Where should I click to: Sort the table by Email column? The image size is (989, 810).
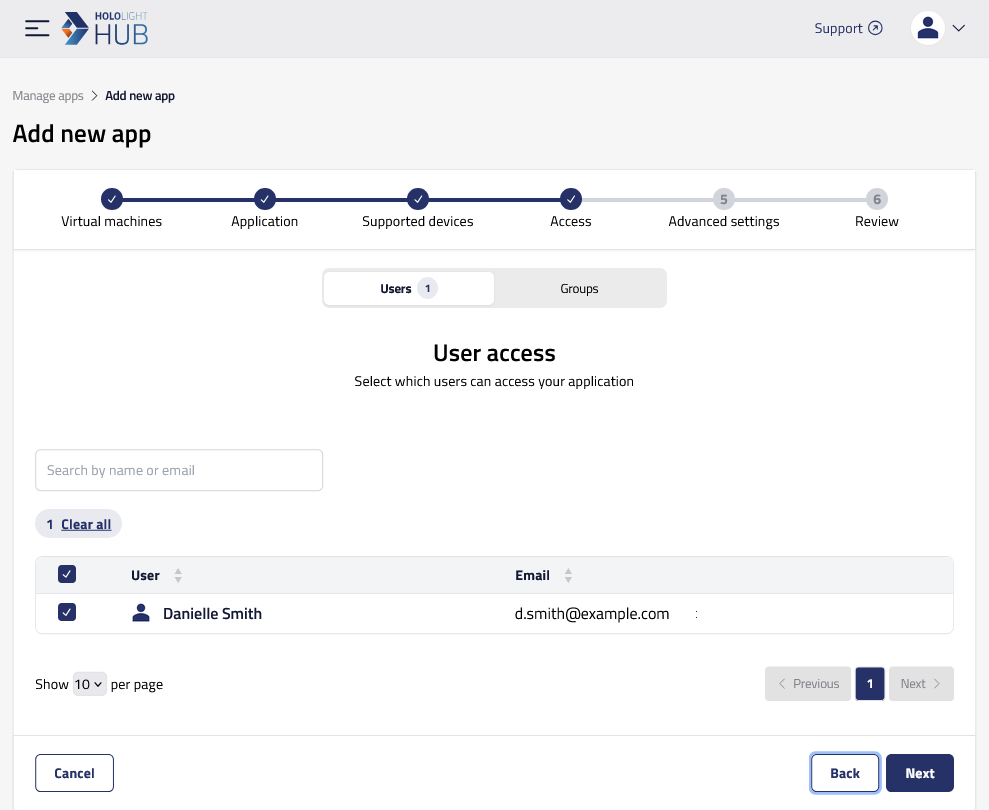click(568, 575)
